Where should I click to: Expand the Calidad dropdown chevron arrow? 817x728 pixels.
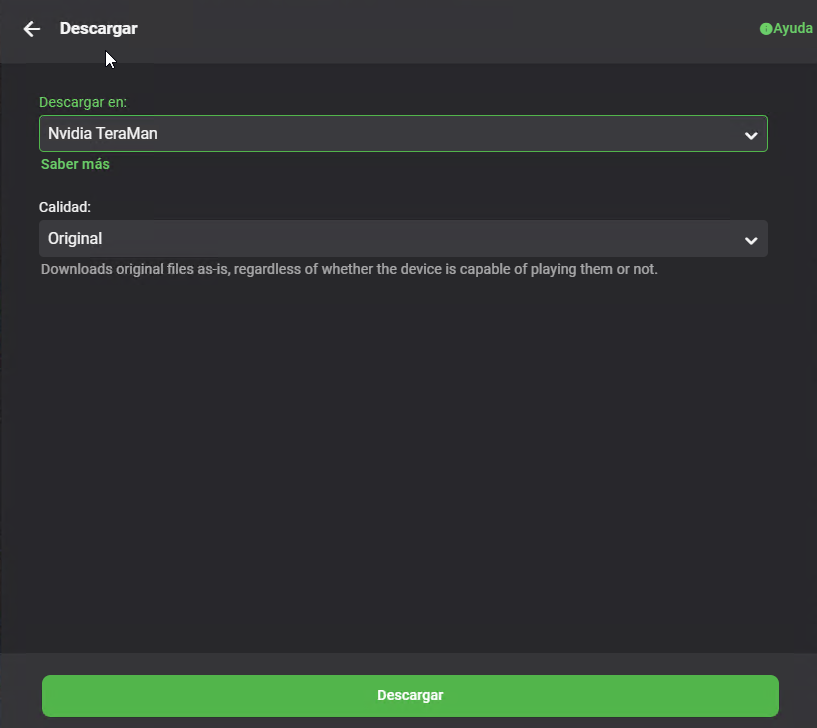(751, 240)
